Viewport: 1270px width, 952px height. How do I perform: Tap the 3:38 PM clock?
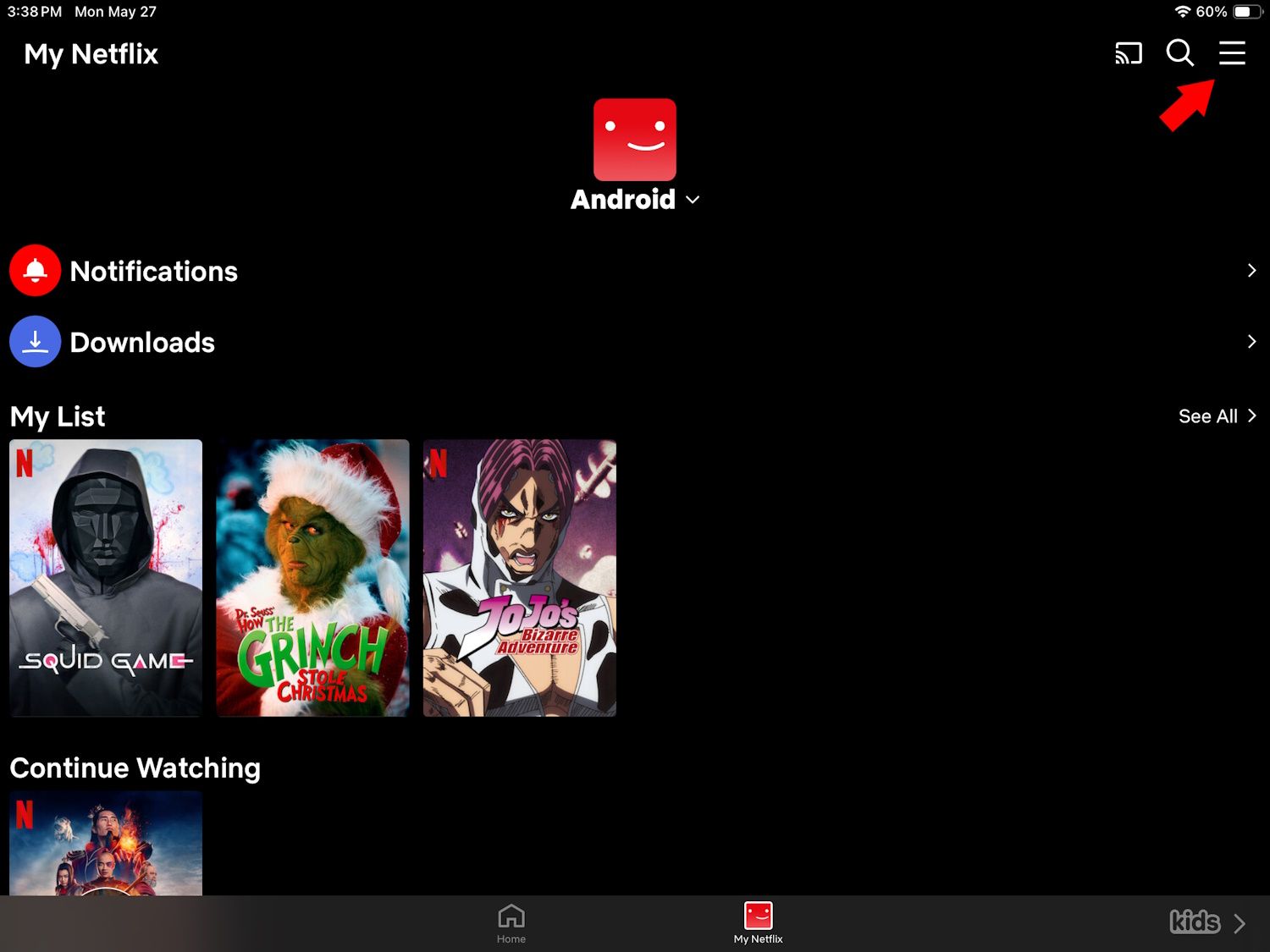[x=35, y=12]
